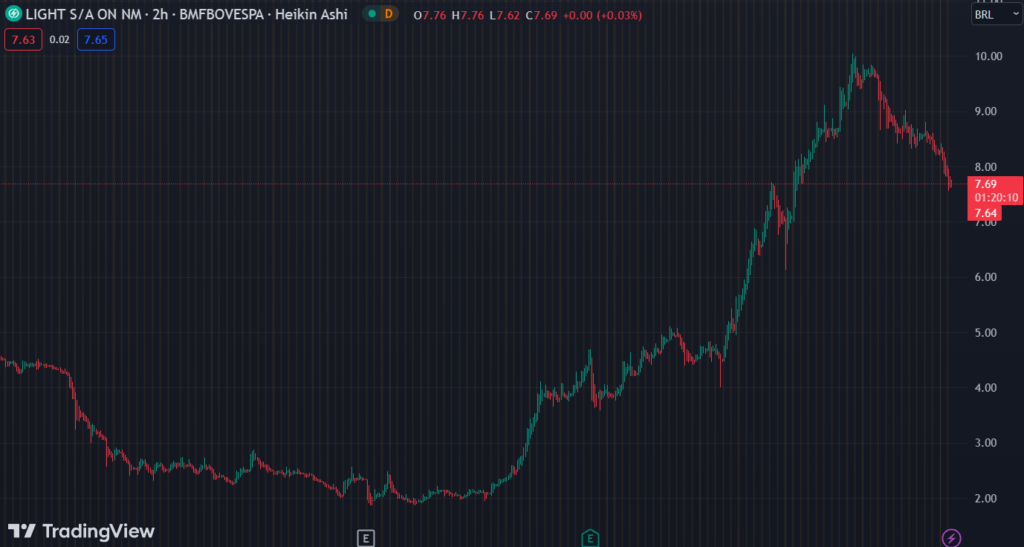
Task: Click the green market status dot
Action: [372, 14]
